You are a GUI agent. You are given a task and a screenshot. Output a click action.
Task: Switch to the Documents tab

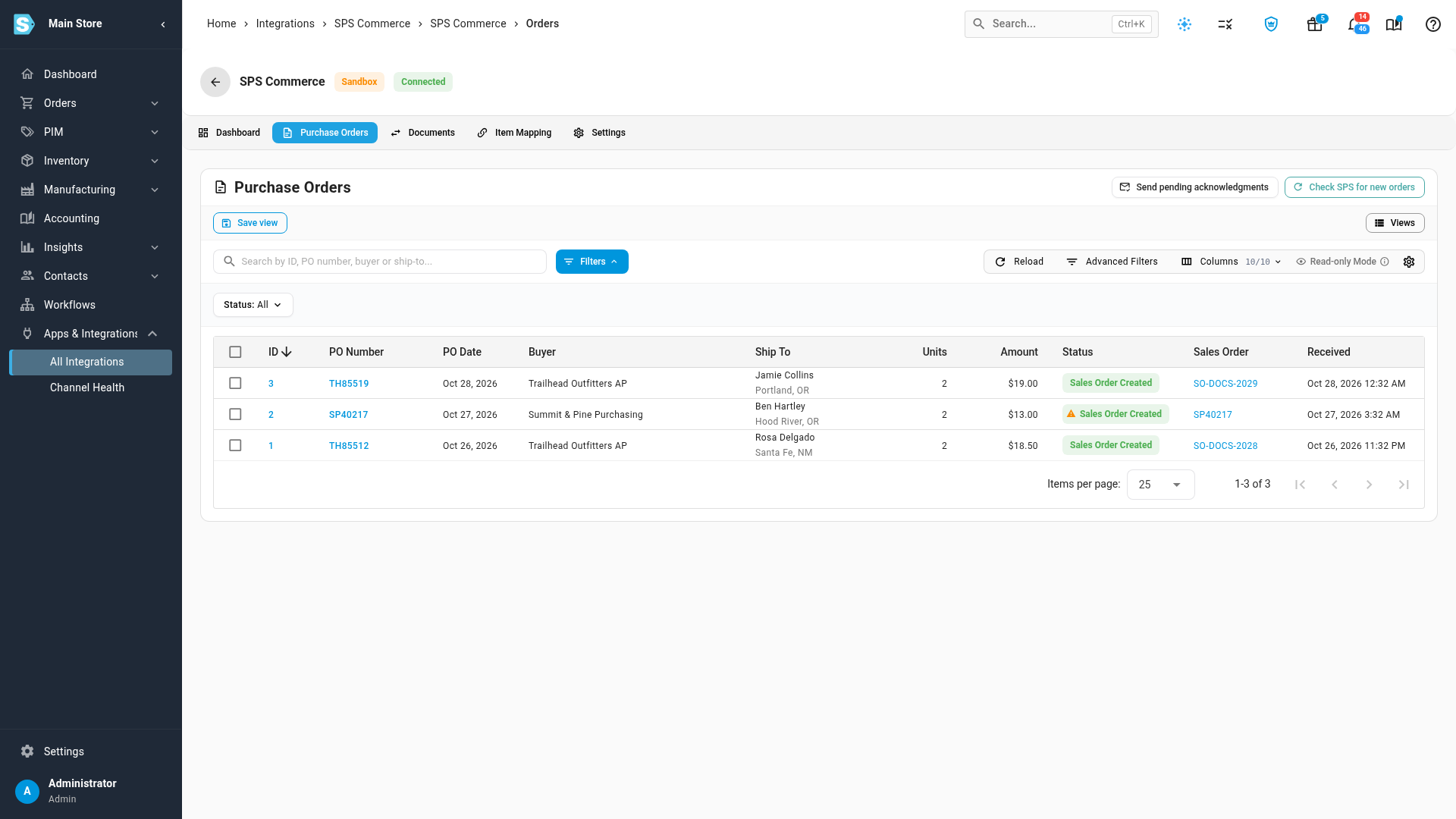(x=422, y=133)
